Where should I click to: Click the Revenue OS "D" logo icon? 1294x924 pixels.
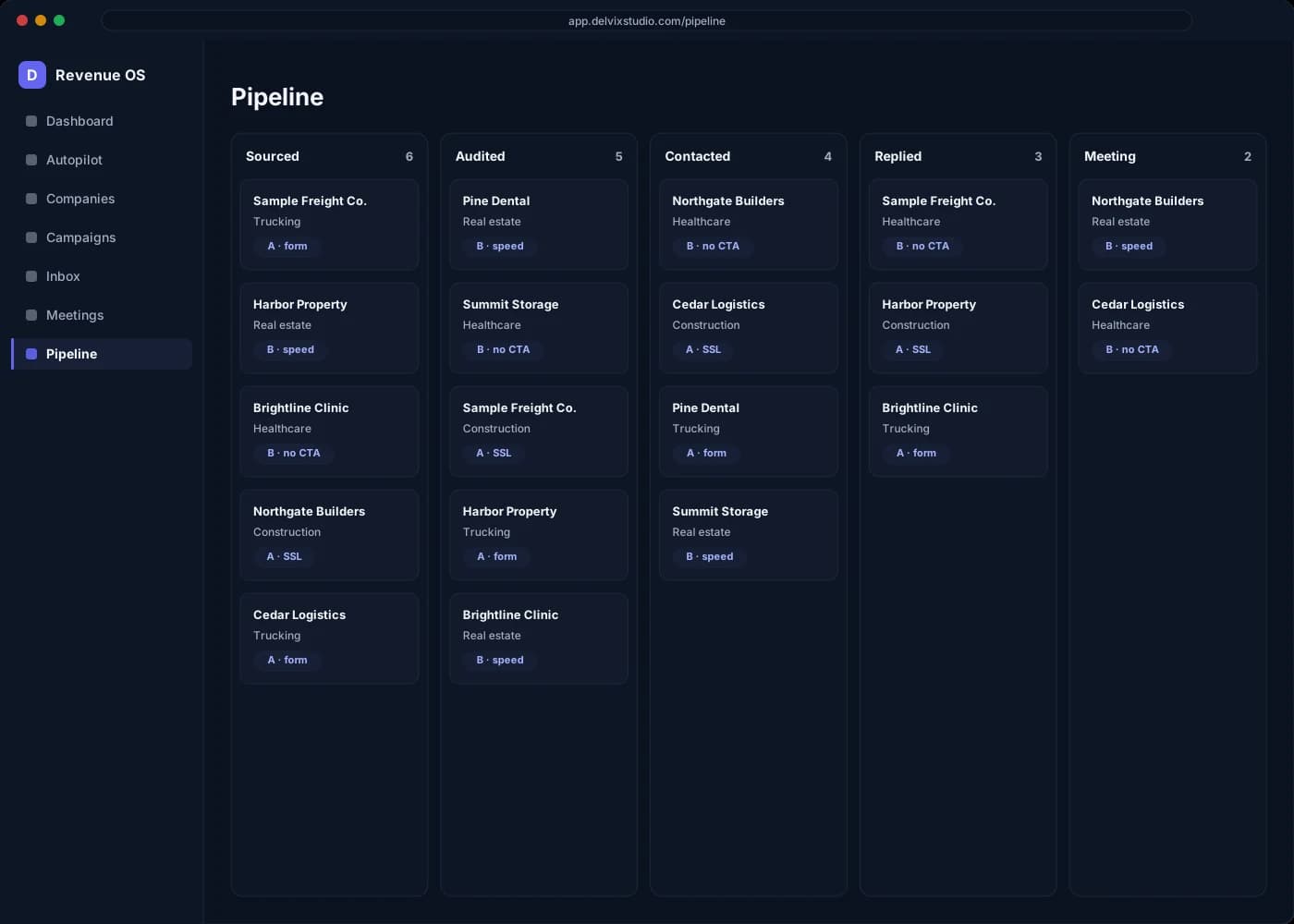tap(31, 75)
